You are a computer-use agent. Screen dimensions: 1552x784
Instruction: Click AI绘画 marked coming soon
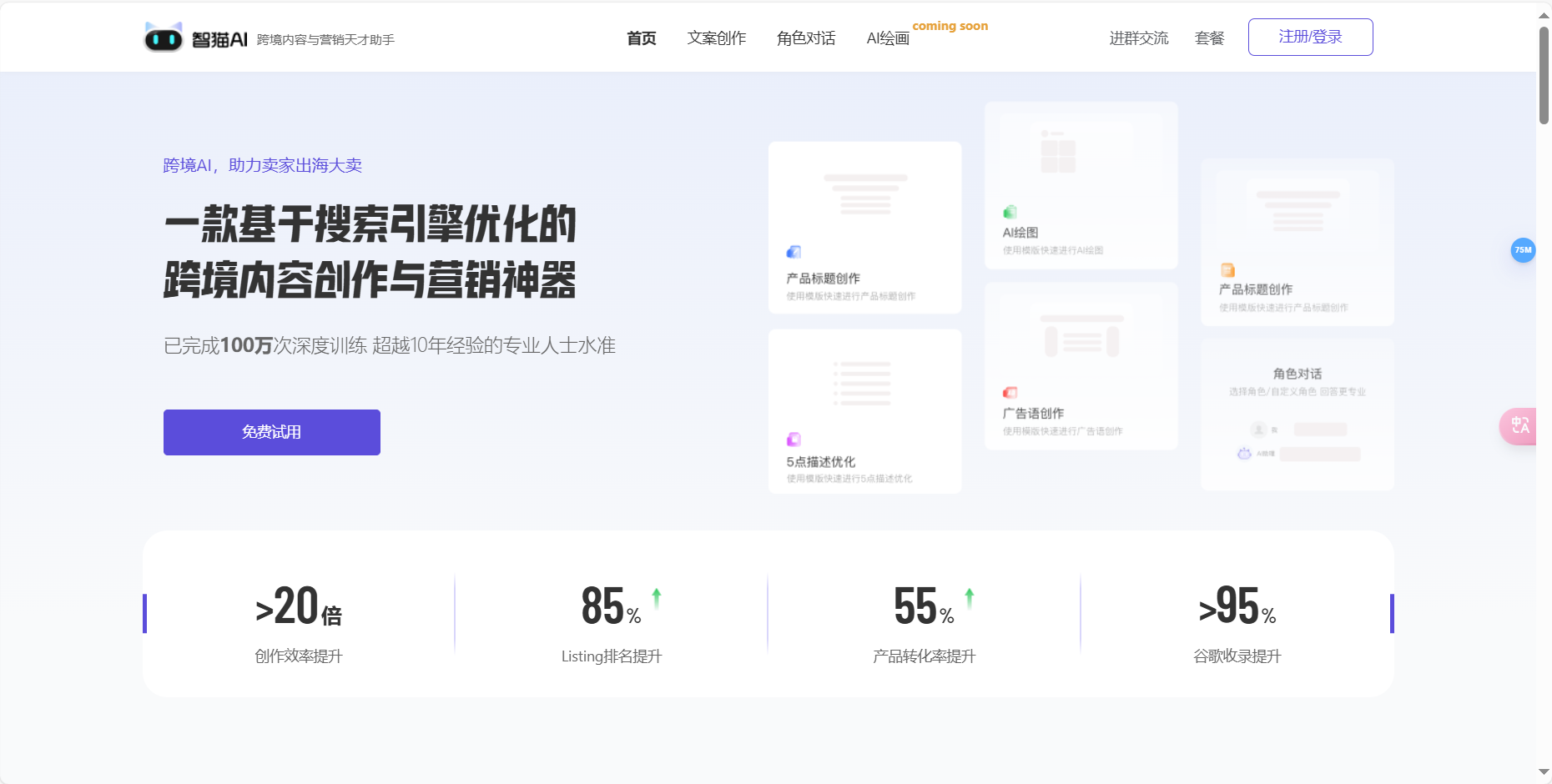click(887, 38)
